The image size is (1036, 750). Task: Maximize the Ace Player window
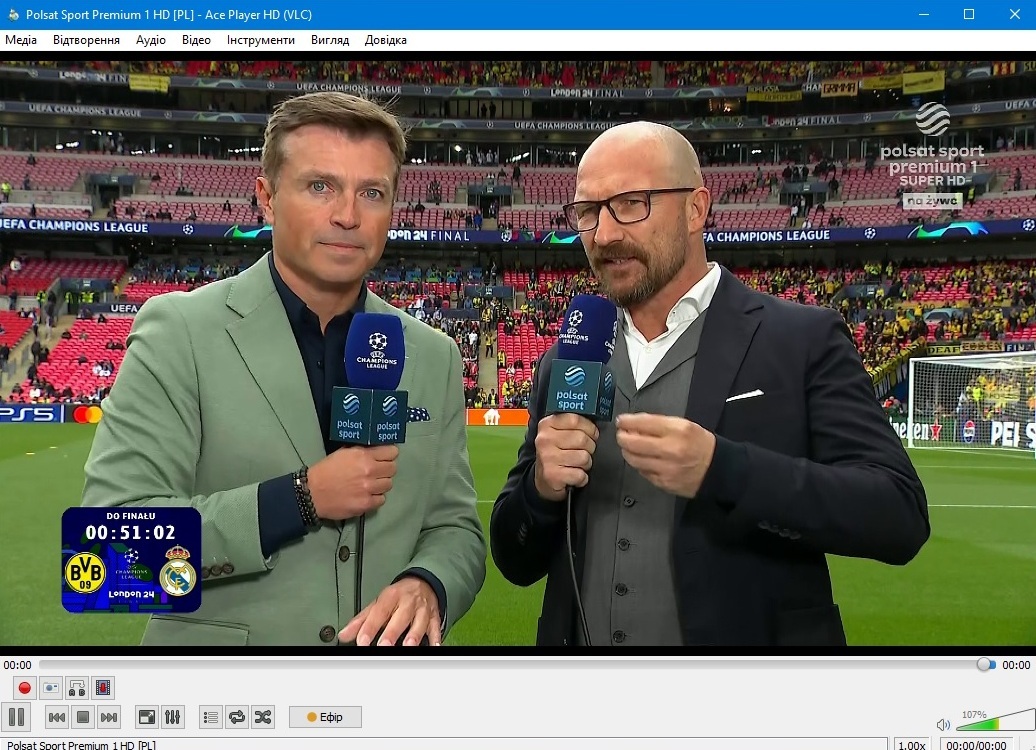(969, 14)
